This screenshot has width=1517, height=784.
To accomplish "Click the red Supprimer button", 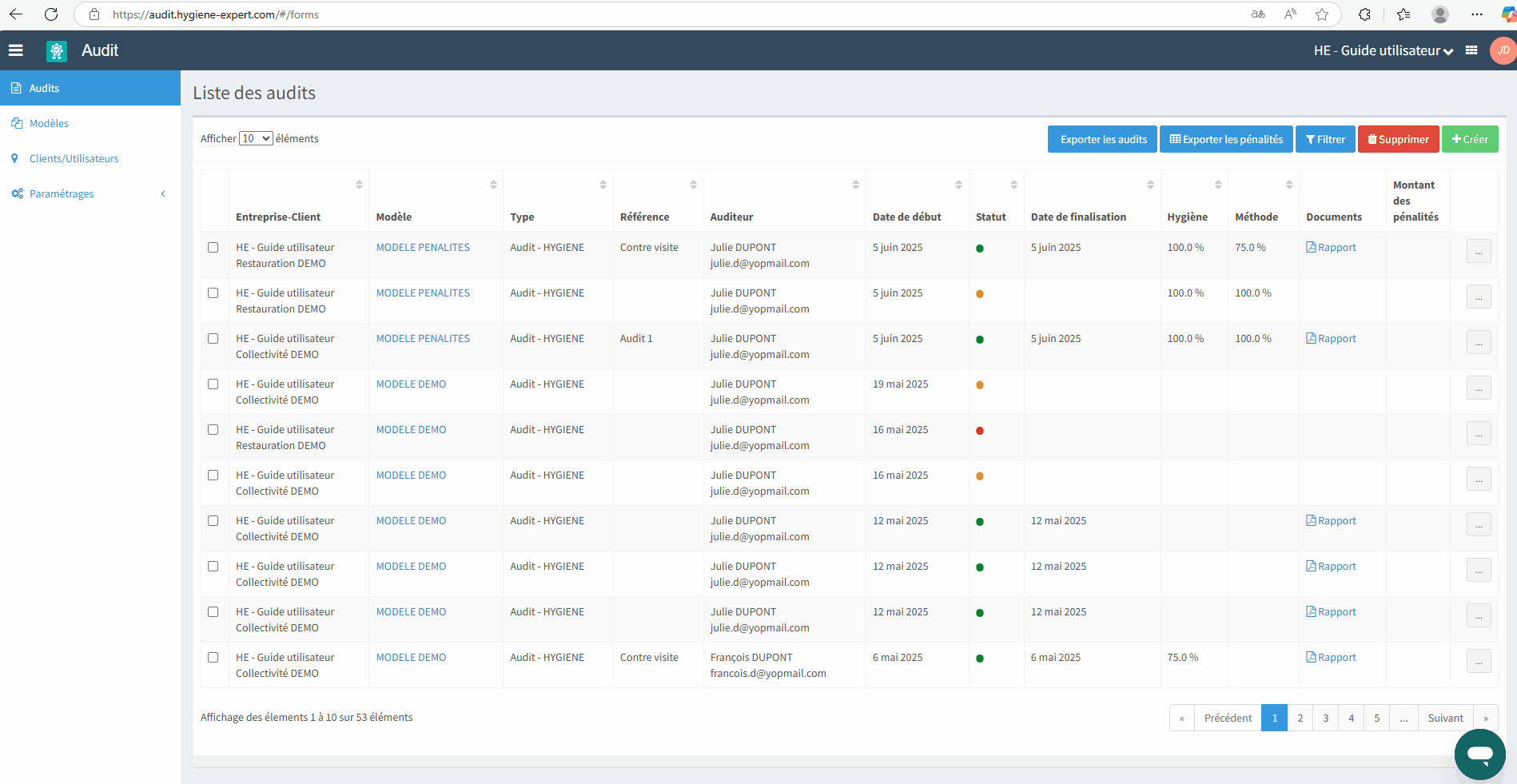I will [1398, 139].
